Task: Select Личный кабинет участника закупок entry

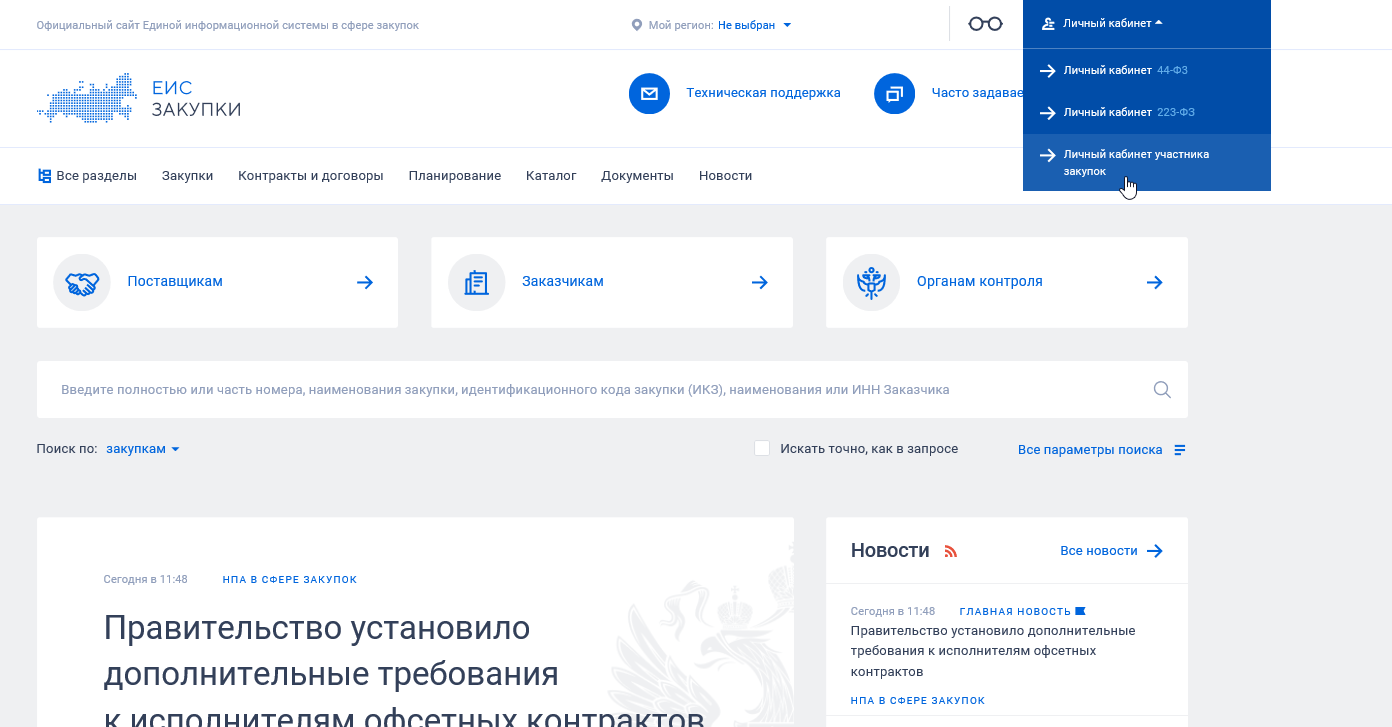Action: [x=1147, y=162]
